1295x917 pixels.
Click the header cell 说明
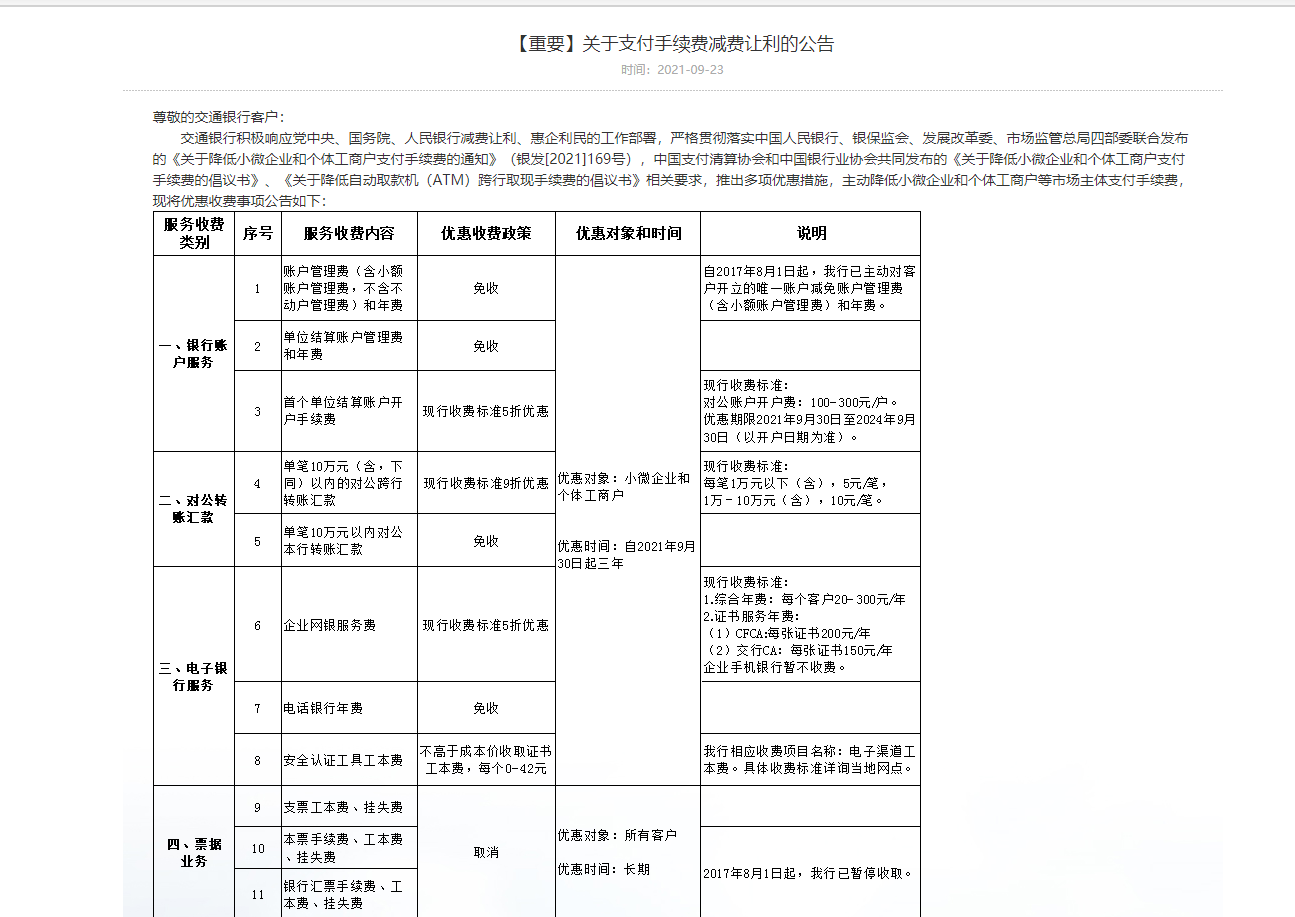point(811,233)
